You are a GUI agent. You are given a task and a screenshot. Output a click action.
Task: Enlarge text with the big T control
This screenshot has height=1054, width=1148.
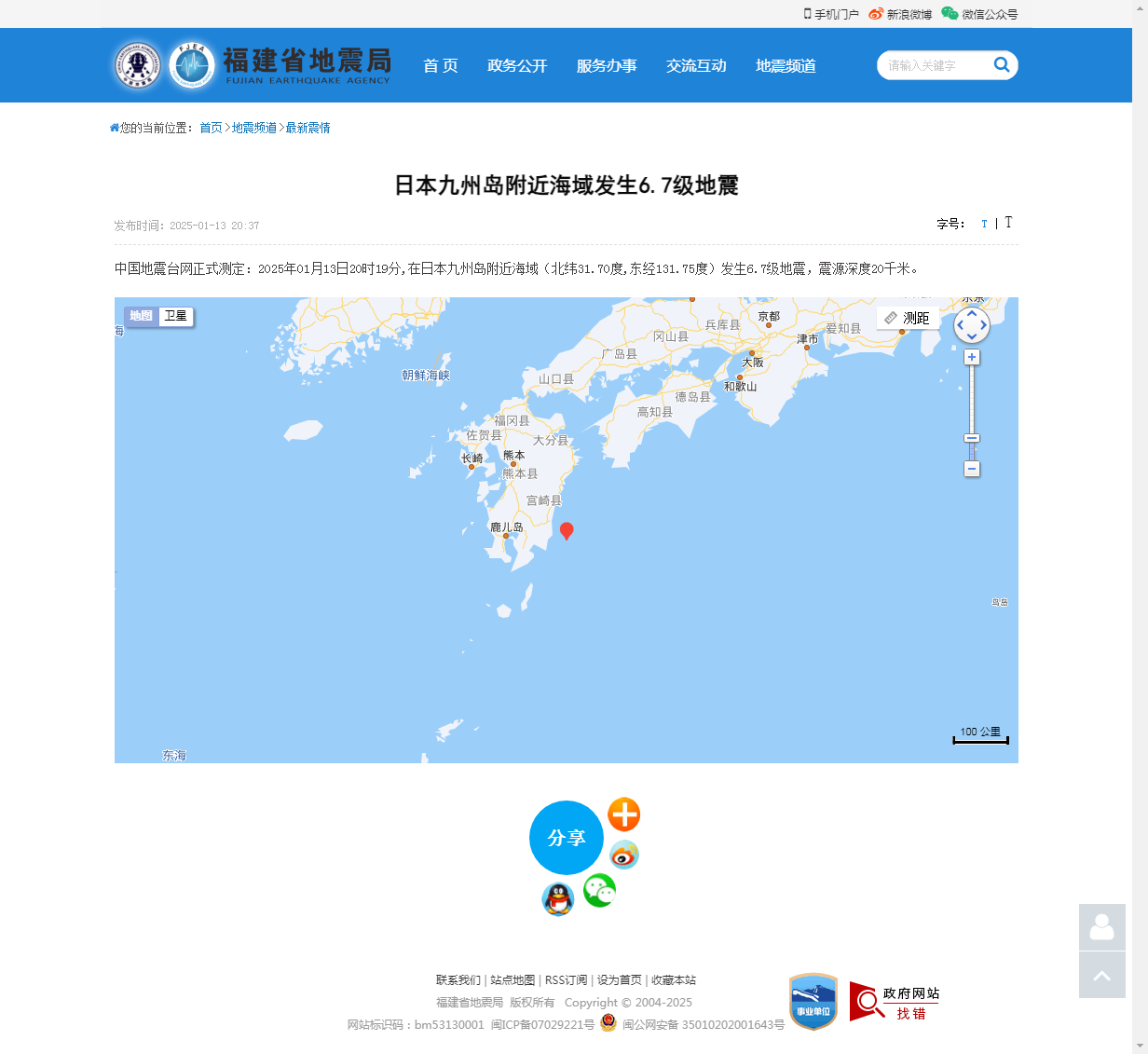[1008, 223]
